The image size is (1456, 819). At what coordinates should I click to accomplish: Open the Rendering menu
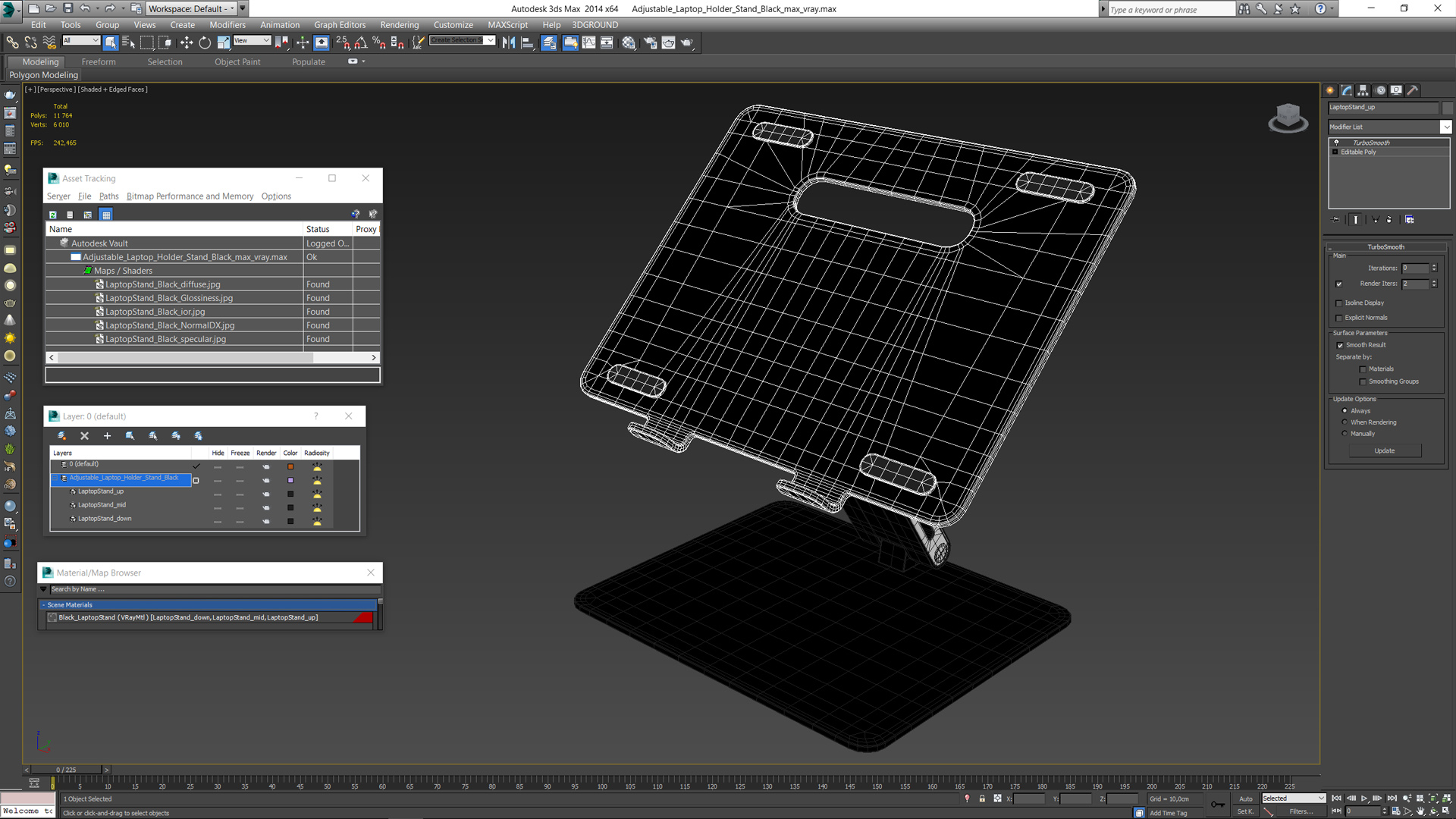[399, 25]
